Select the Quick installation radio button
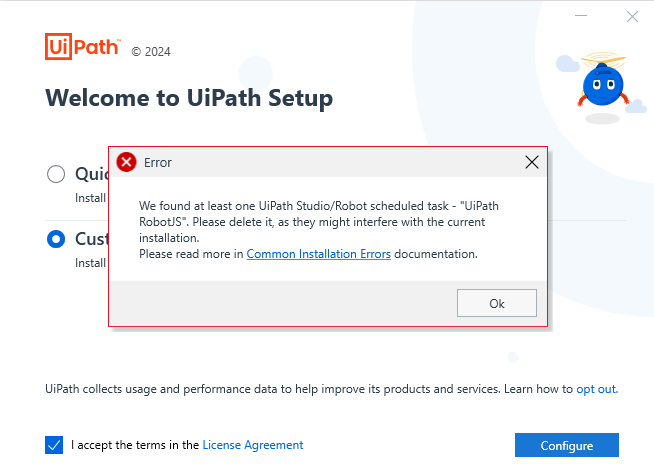The image size is (654, 467). point(56,174)
